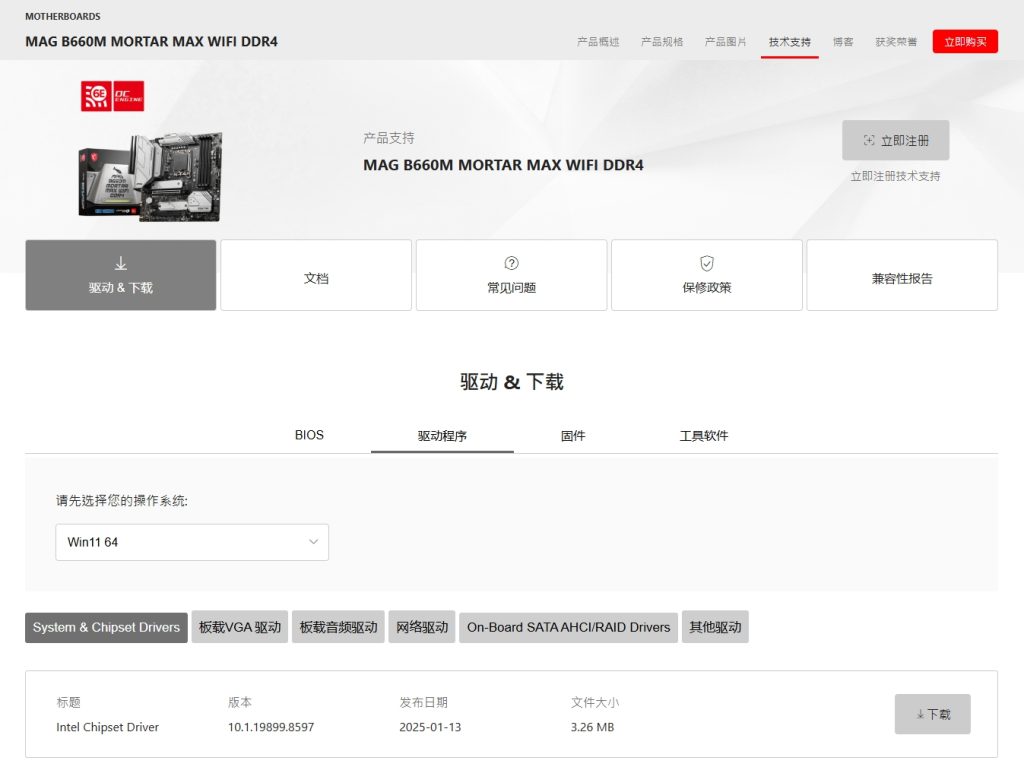Select the 板载音频驱动 category
Image resolution: width=1024 pixels, height=770 pixels.
[338, 627]
